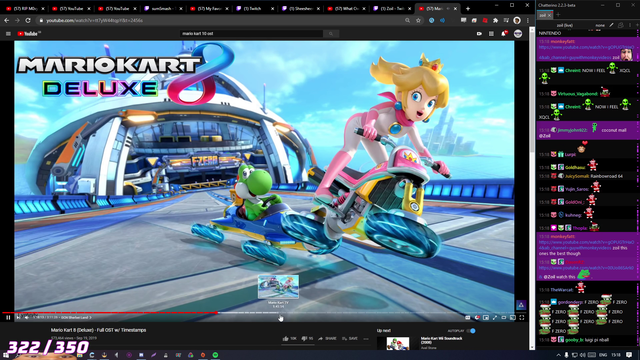Switch to the Sheeshee Twitch tab
The width and height of the screenshot is (640, 360).
click(x=301, y=9)
